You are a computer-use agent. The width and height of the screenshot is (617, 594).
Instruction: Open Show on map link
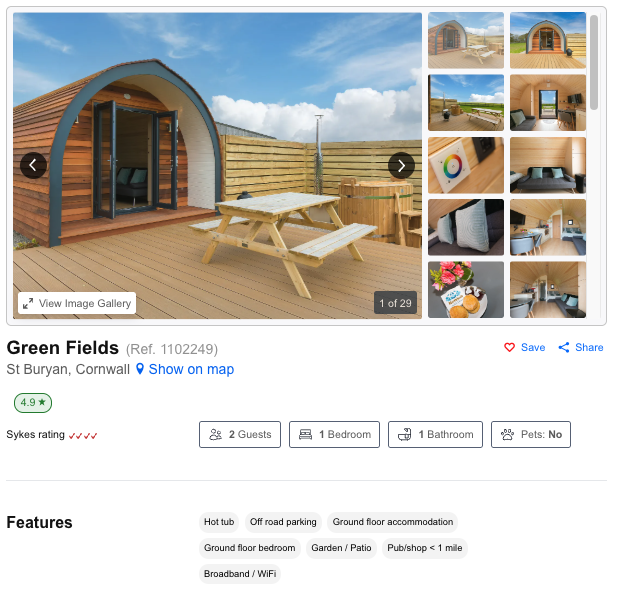191,369
